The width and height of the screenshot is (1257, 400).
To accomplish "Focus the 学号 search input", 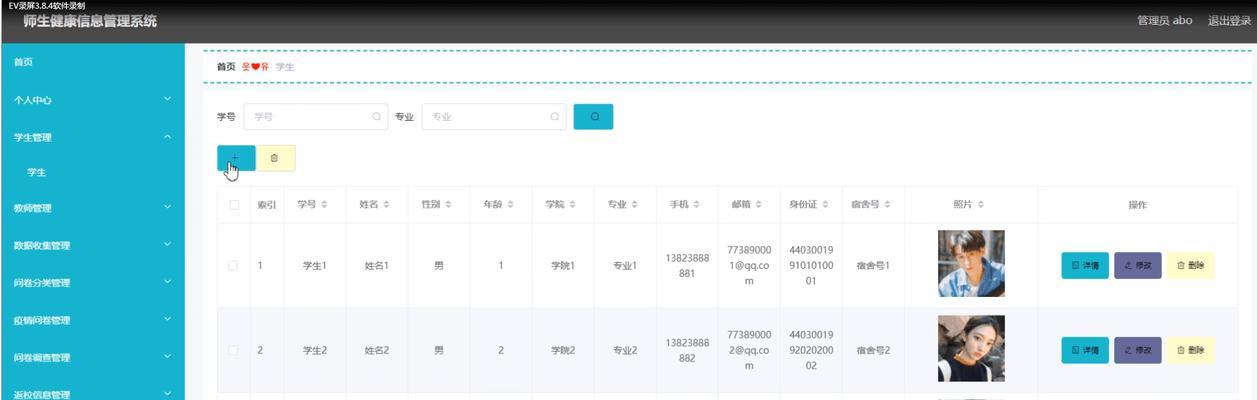I will pyautogui.click(x=316, y=117).
